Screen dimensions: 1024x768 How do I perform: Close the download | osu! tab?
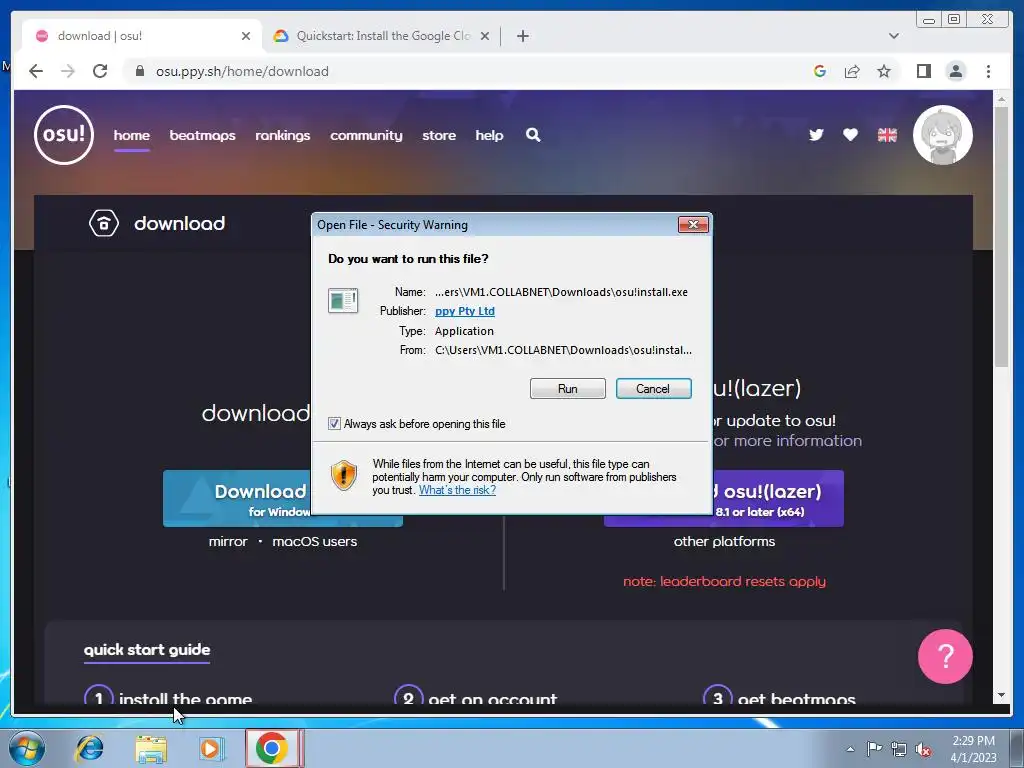[x=246, y=36]
